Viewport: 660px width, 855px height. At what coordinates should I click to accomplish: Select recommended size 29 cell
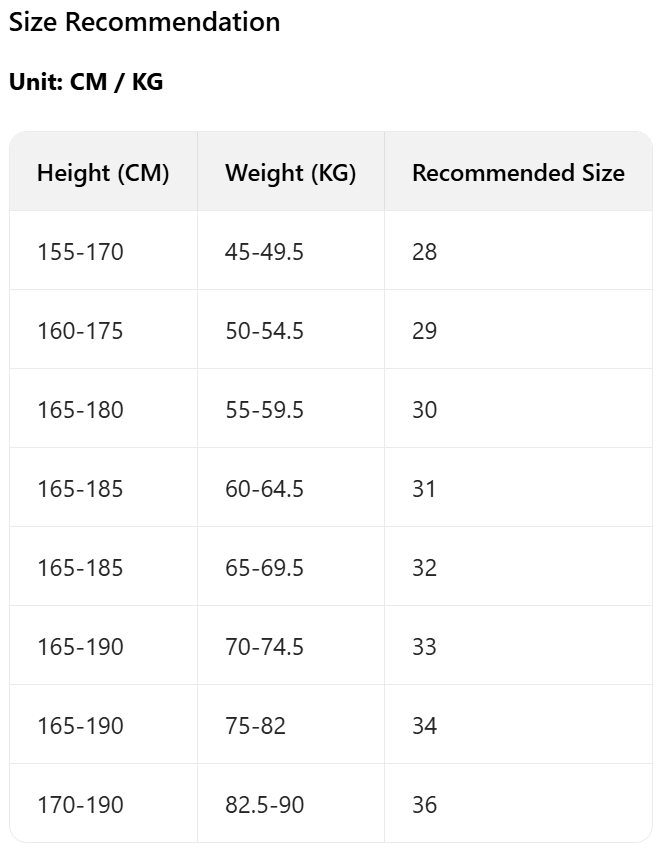point(424,331)
